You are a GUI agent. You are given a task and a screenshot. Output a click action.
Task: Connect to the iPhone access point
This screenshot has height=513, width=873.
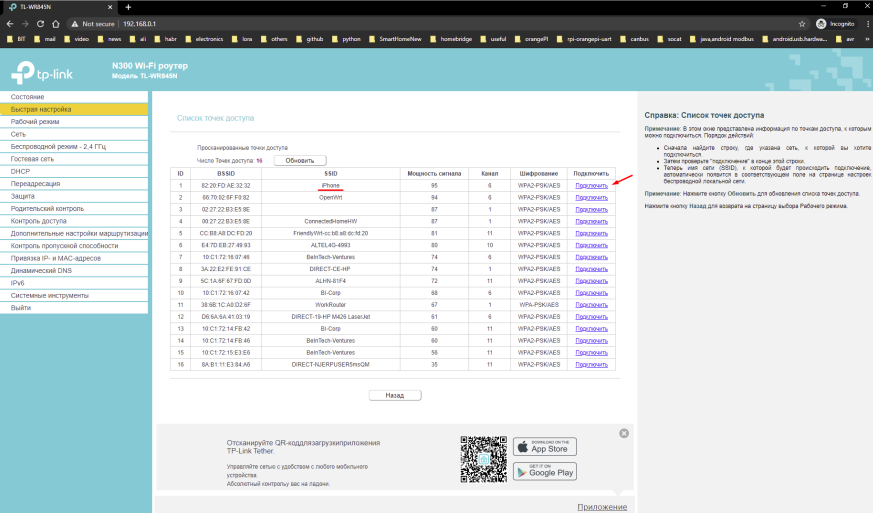[591, 185]
